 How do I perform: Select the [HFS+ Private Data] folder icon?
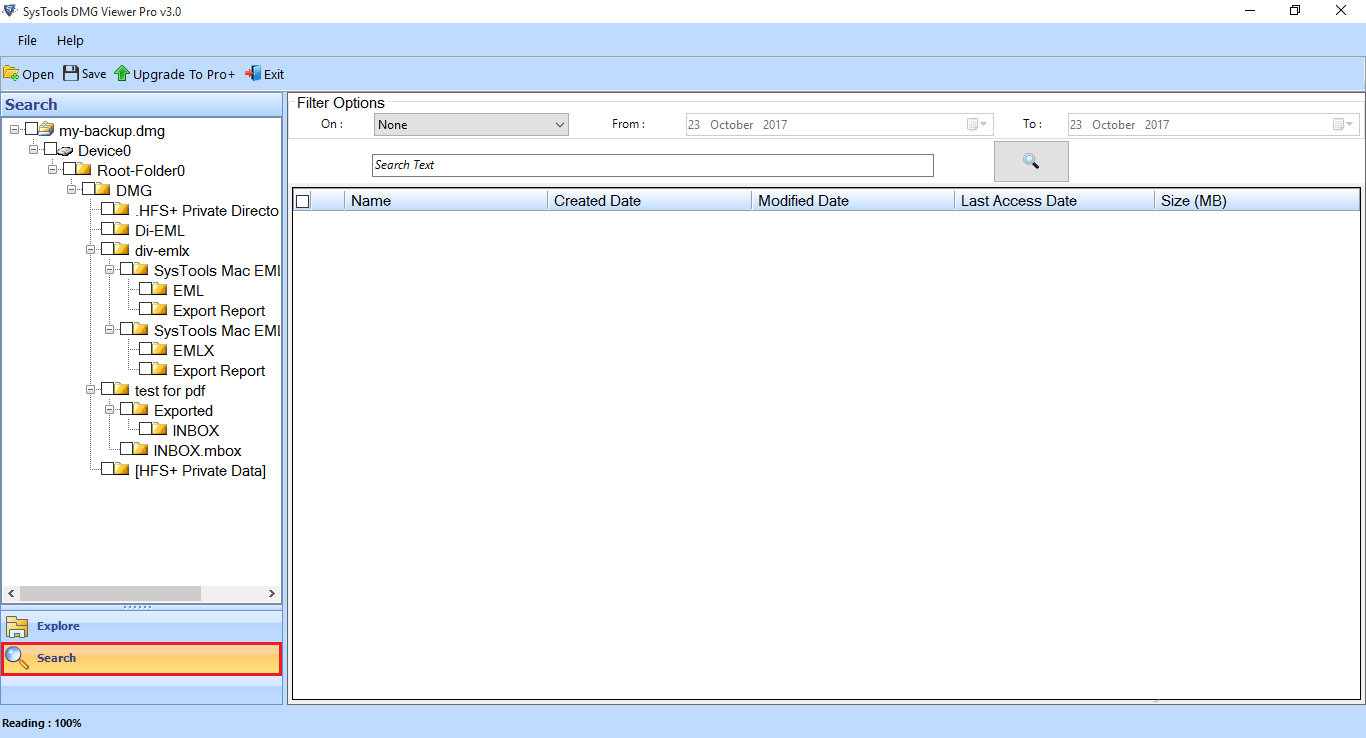coord(122,470)
